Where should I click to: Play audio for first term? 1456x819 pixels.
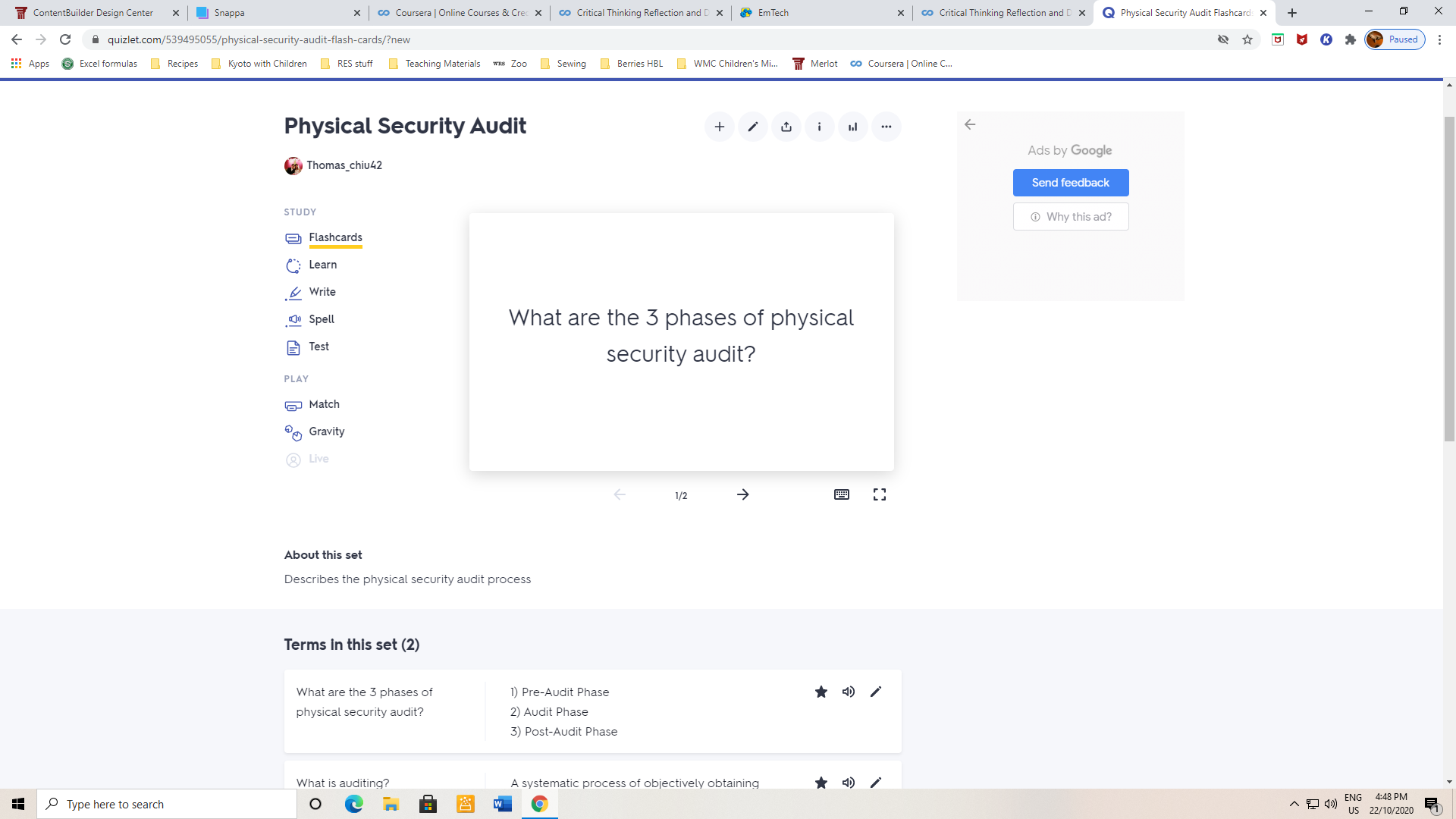848,692
